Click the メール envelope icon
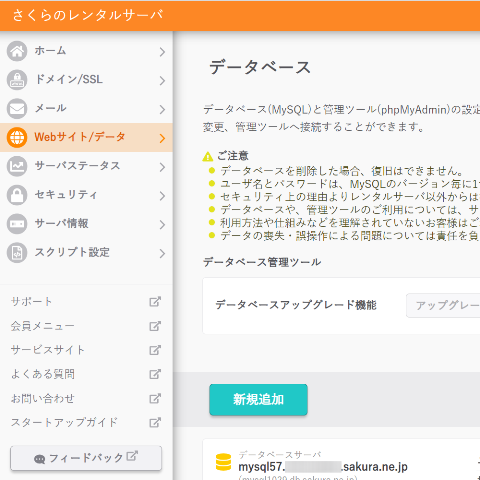480x480 pixels. point(17,109)
